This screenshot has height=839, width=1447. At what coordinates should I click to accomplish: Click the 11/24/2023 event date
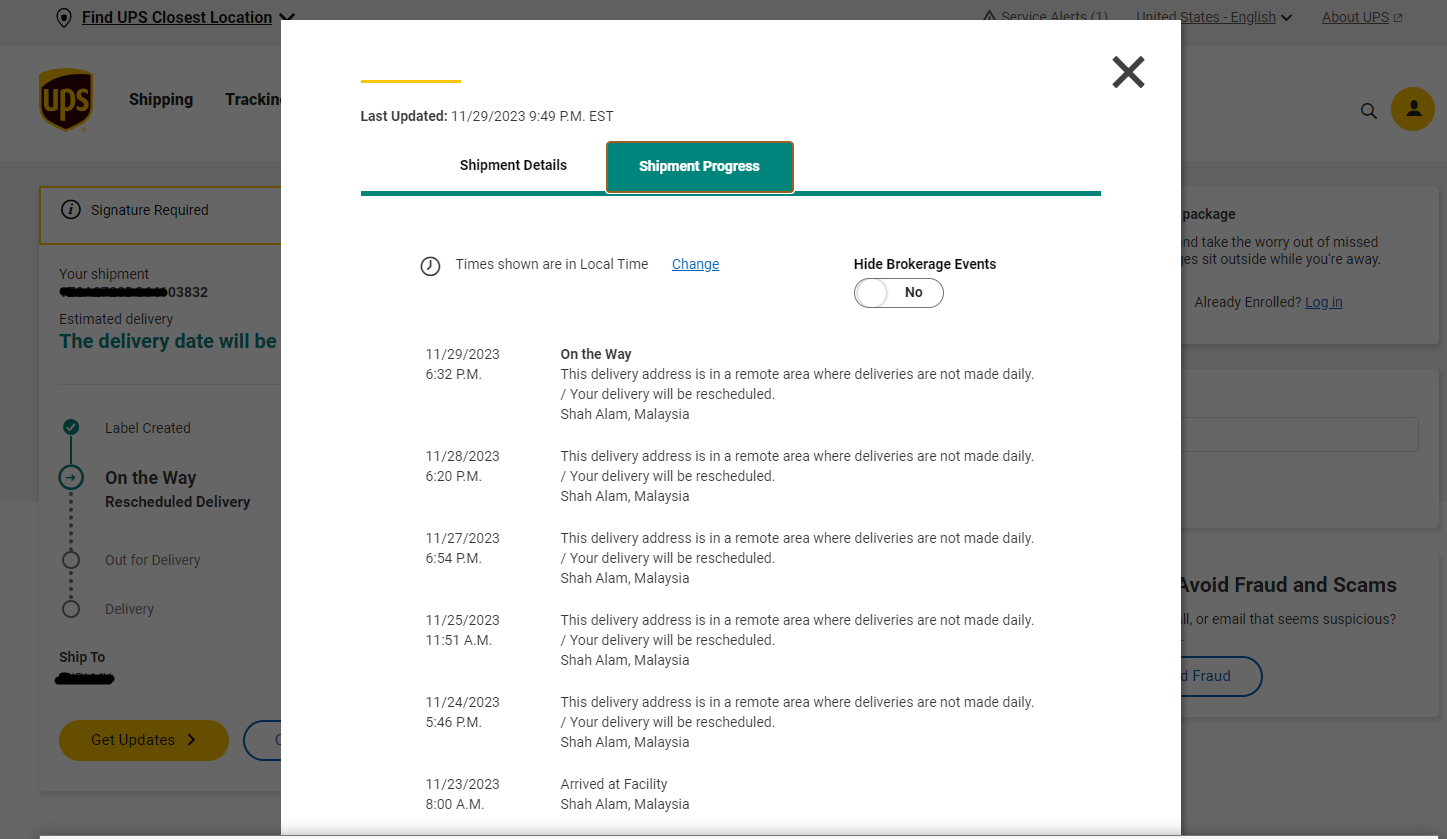[x=462, y=702]
